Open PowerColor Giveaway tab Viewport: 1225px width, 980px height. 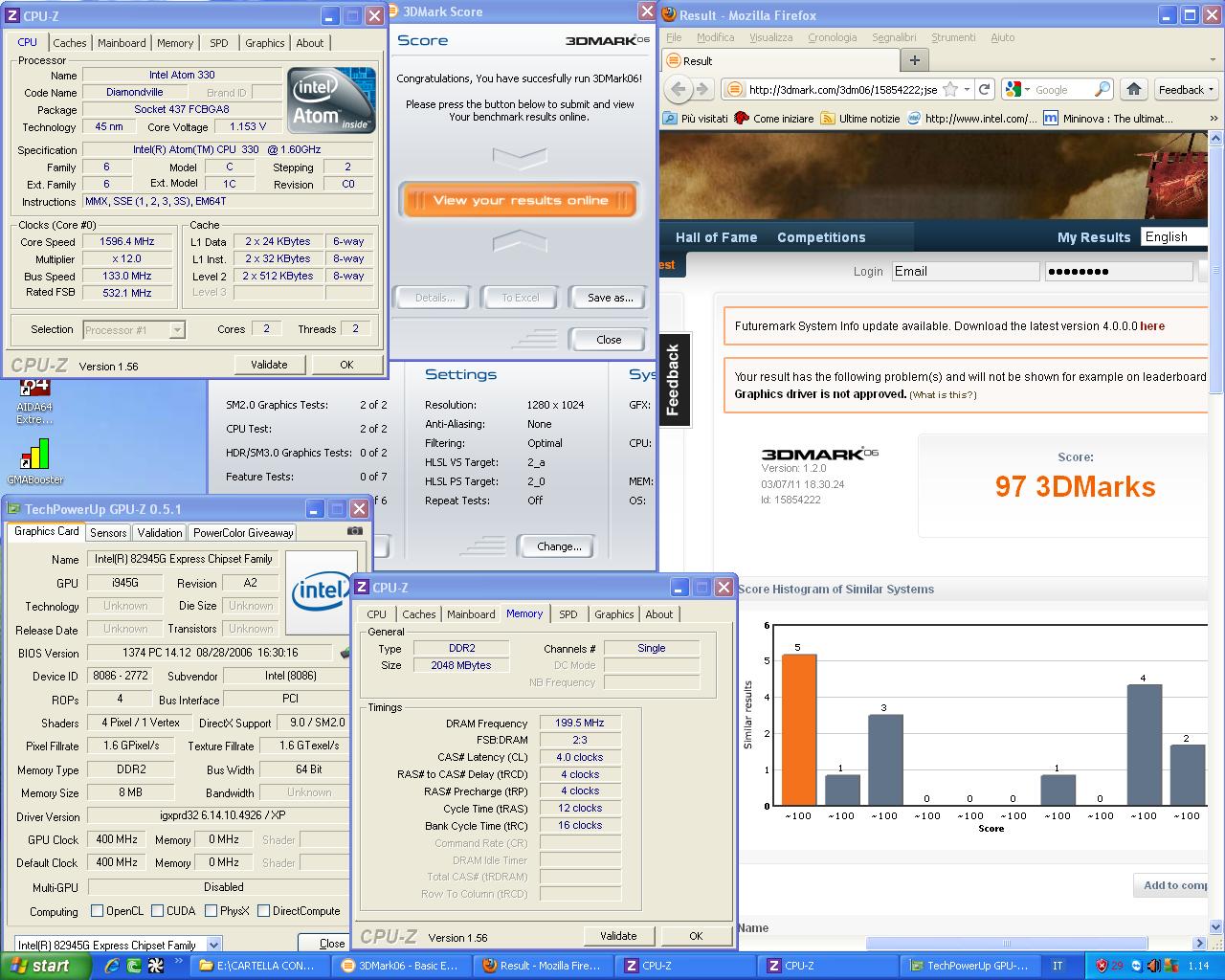pos(243,533)
